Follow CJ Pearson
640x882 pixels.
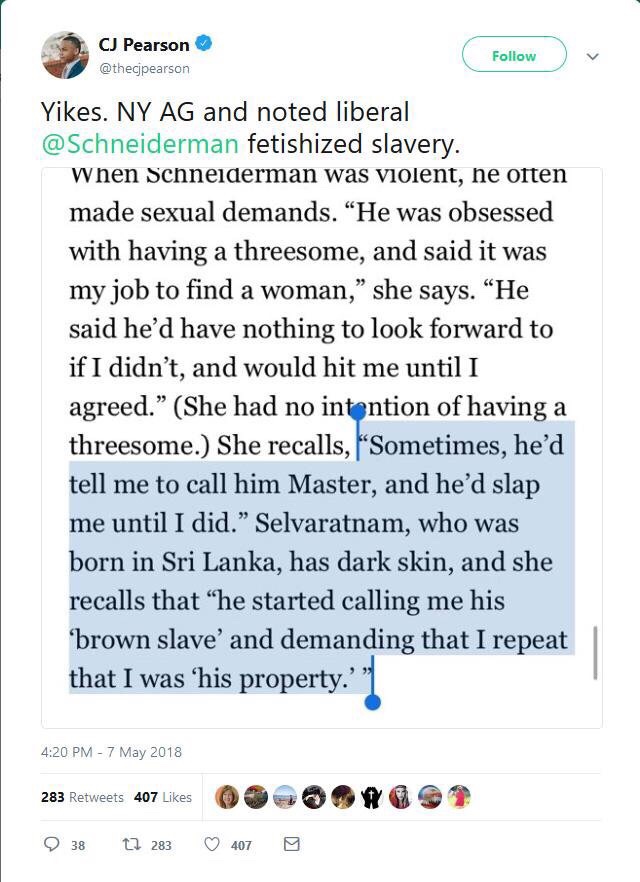[x=514, y=56]
